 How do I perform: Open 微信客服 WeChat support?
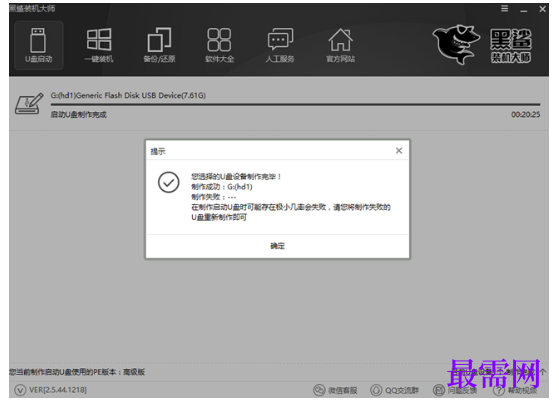point(335,390)
